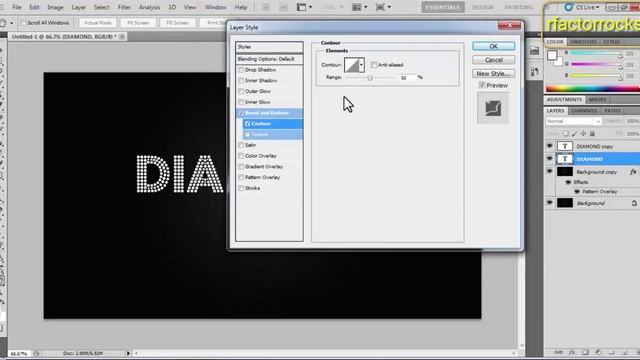Click the style preview thumbnail in Layer Style
The width and height of the screenshot is (640, 360).
493,108
